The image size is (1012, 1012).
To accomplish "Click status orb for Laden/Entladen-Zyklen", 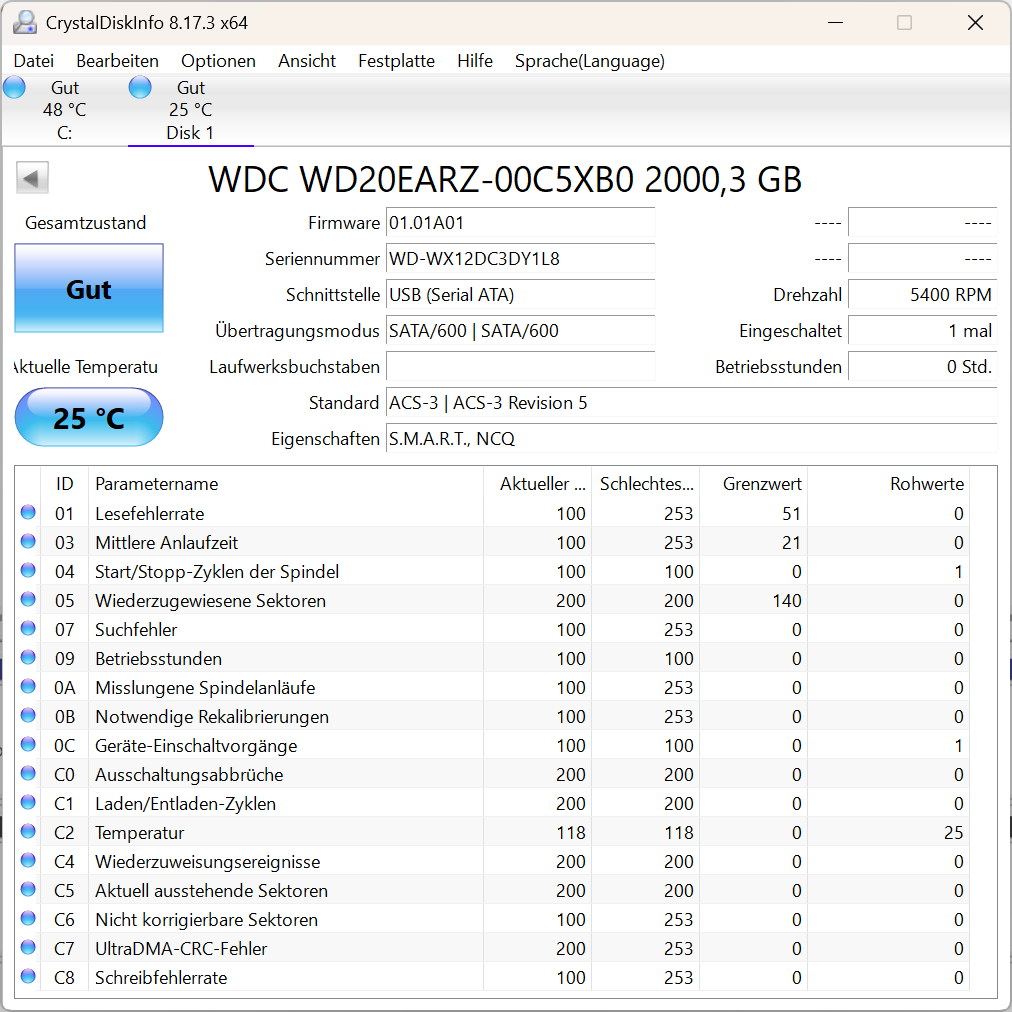I will point(28,803).
